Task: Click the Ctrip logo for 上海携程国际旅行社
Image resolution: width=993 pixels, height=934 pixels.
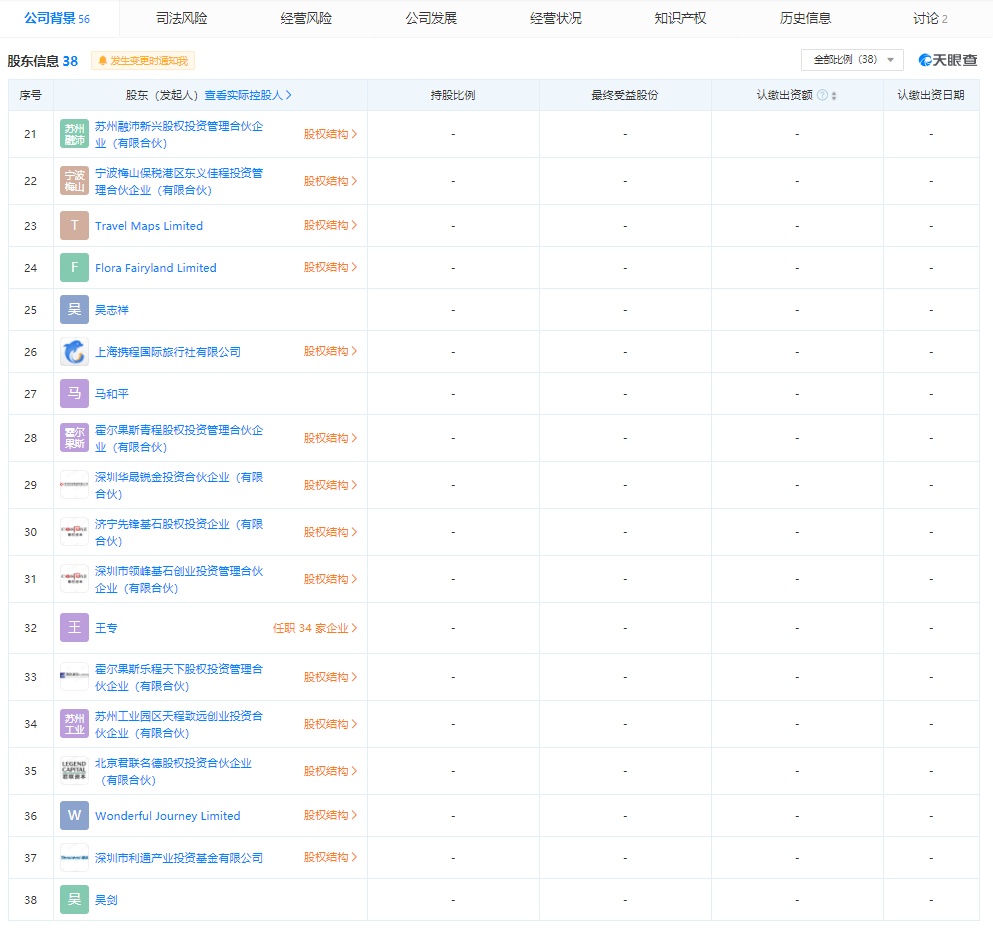Action: (x=75, y=352)
